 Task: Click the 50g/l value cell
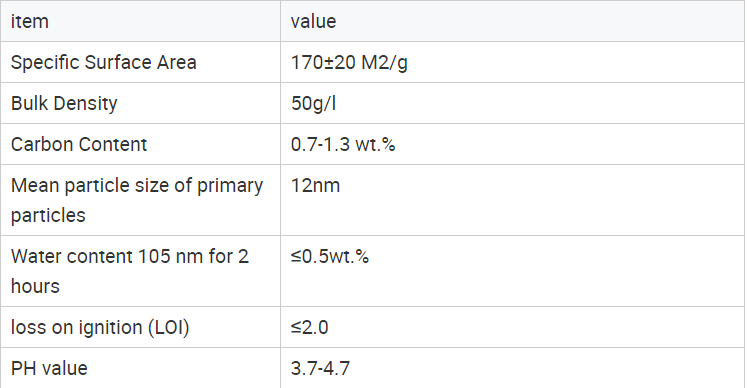point(513,103)
